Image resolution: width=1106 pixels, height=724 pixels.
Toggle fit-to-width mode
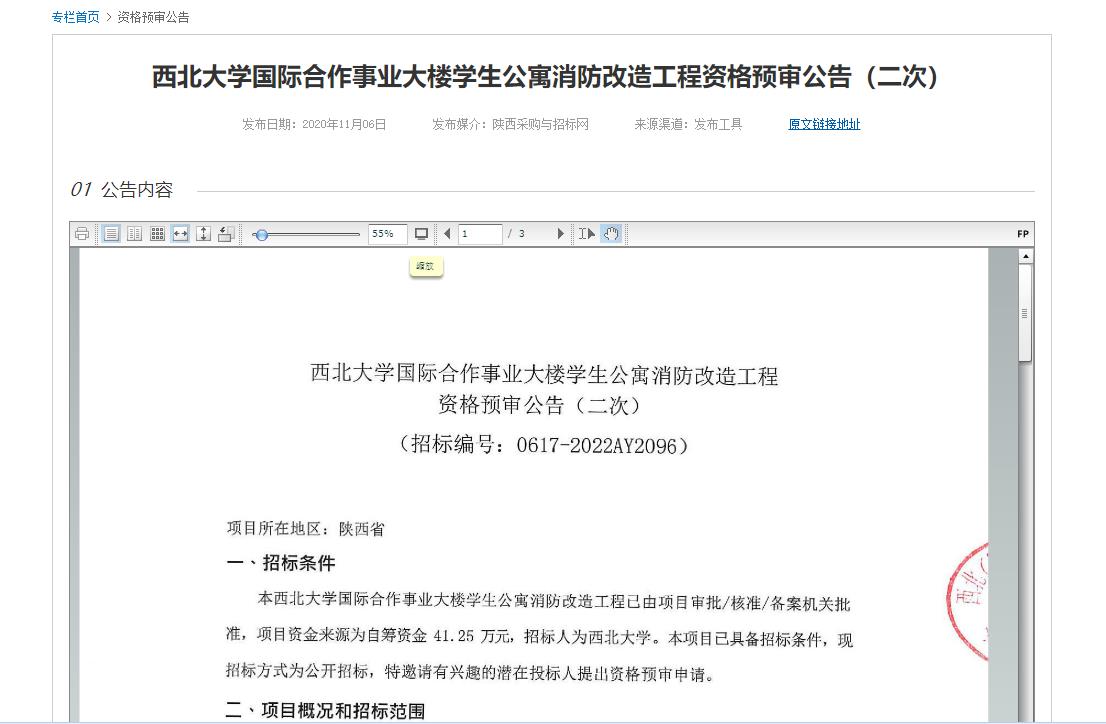coord(180,234)
